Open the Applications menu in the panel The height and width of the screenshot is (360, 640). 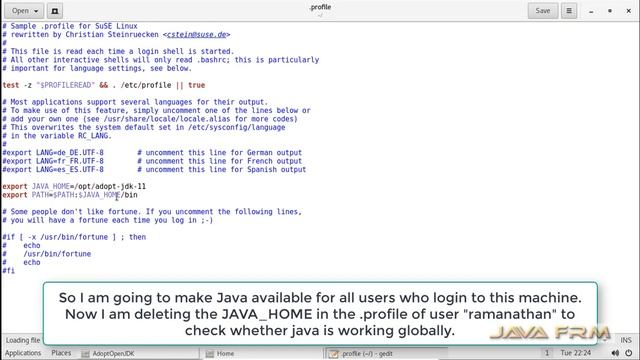coord(23,353)
